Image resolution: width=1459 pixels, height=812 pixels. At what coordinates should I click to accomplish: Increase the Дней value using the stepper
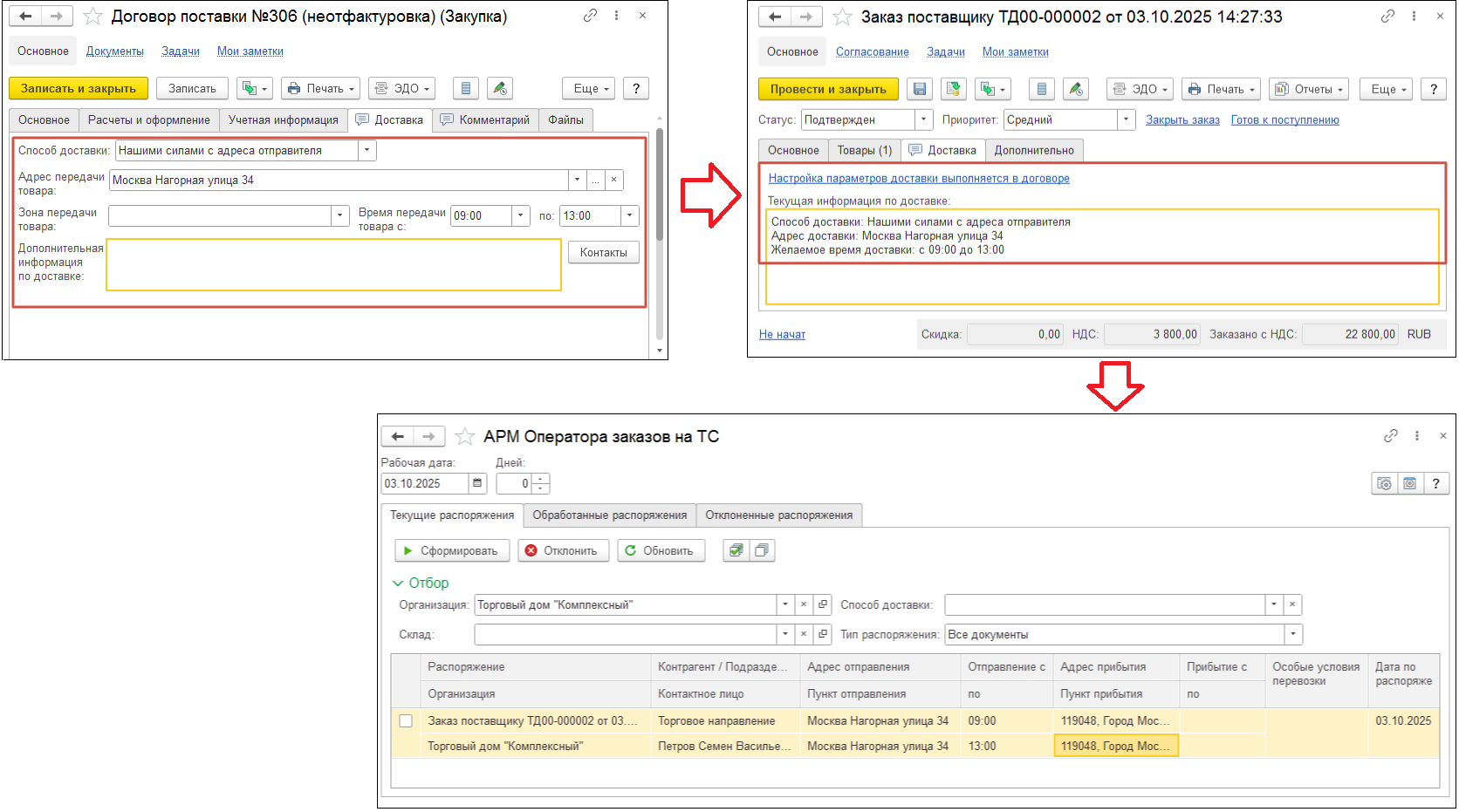click(x=541, y=479)
